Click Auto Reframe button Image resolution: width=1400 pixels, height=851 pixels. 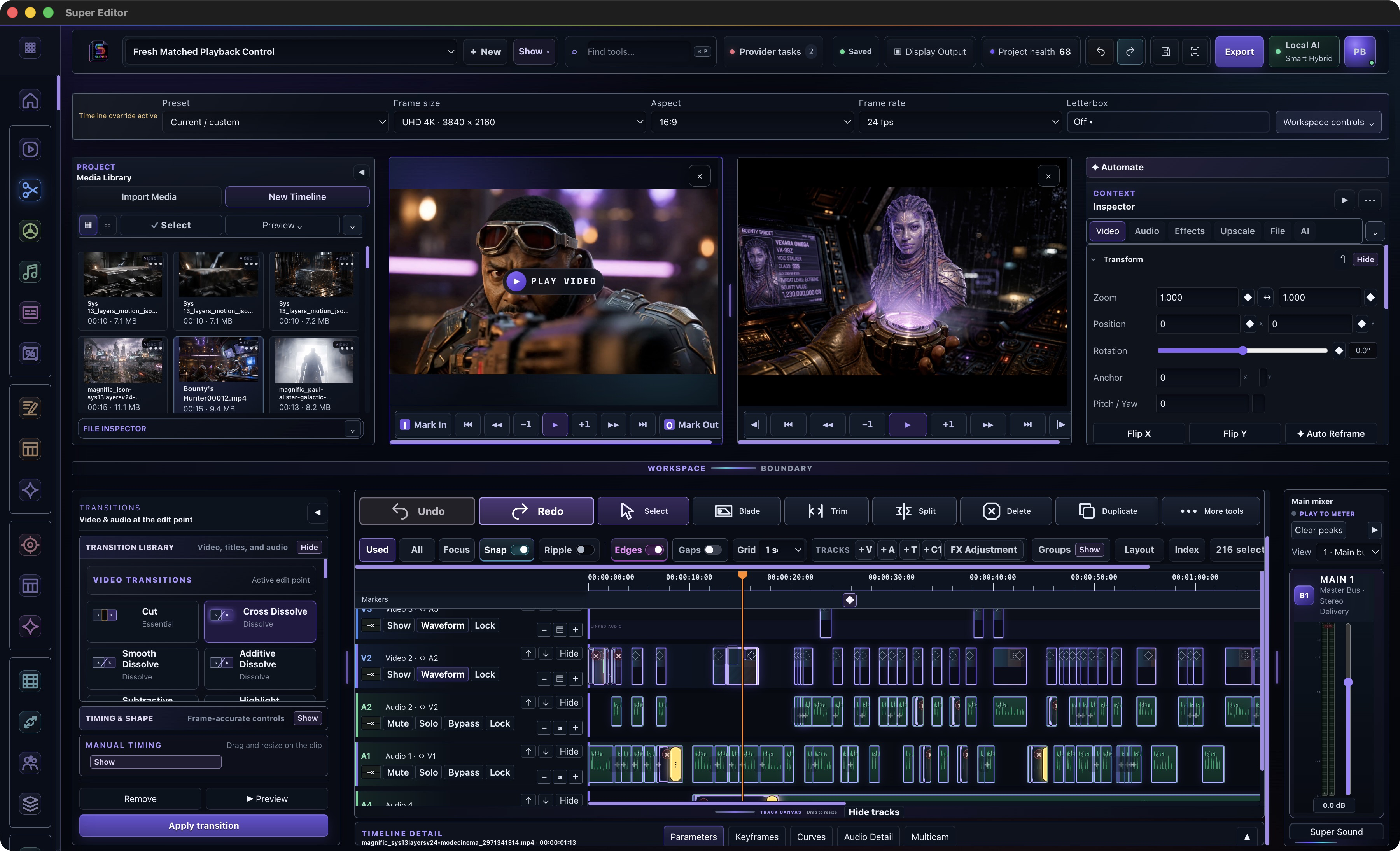click(1331, 433)
